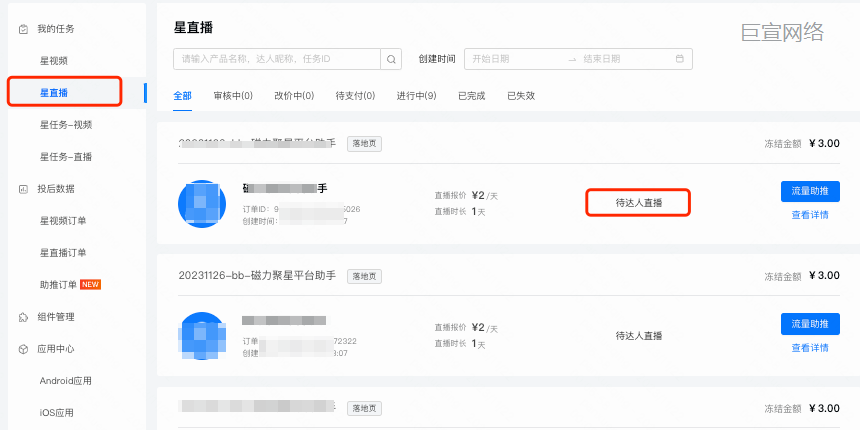Click 流量助推 button on first order
This screenshot has width=860, height=430.
[810, 191]
